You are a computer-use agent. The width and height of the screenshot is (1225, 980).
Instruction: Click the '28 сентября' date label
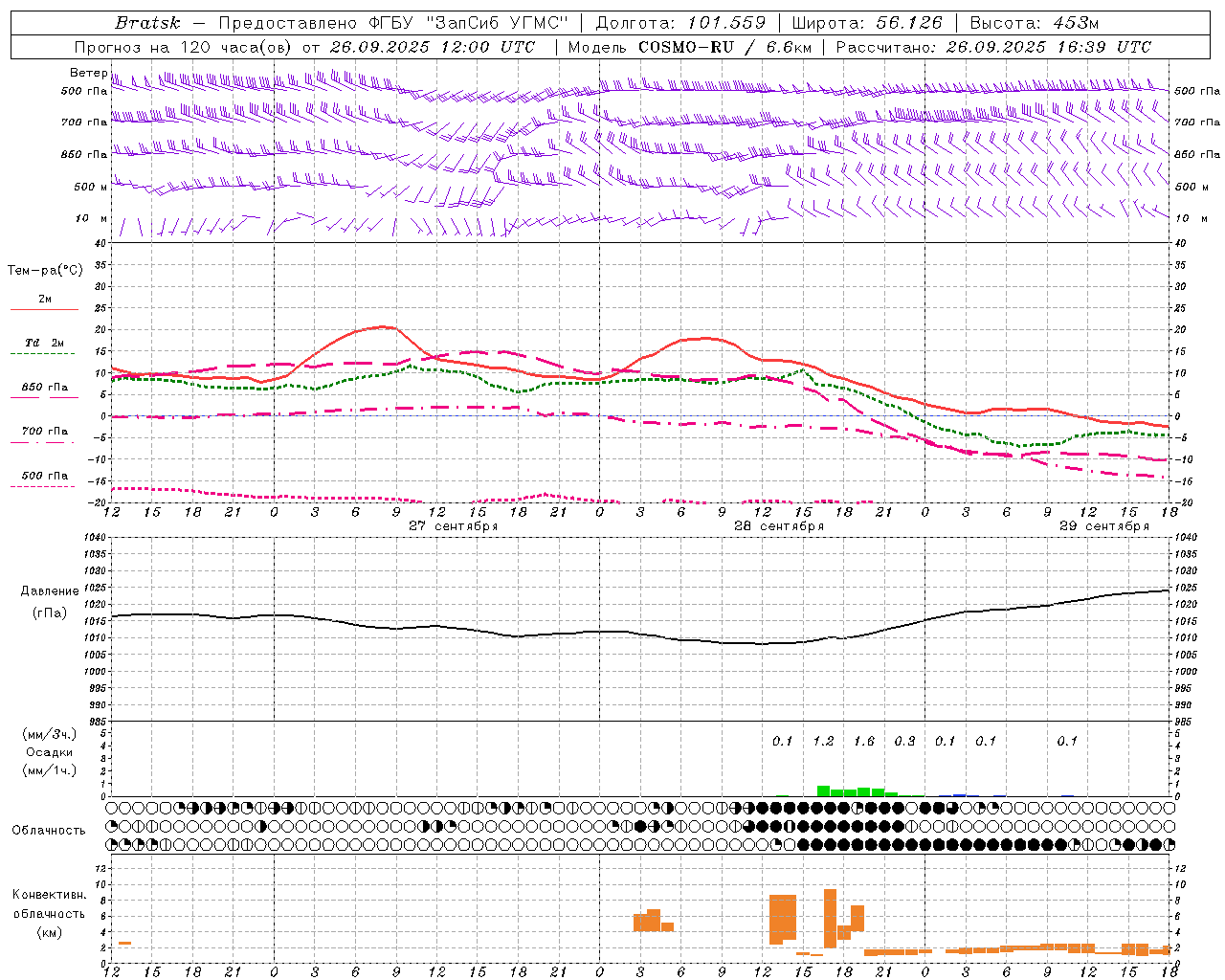click(779, 526)
